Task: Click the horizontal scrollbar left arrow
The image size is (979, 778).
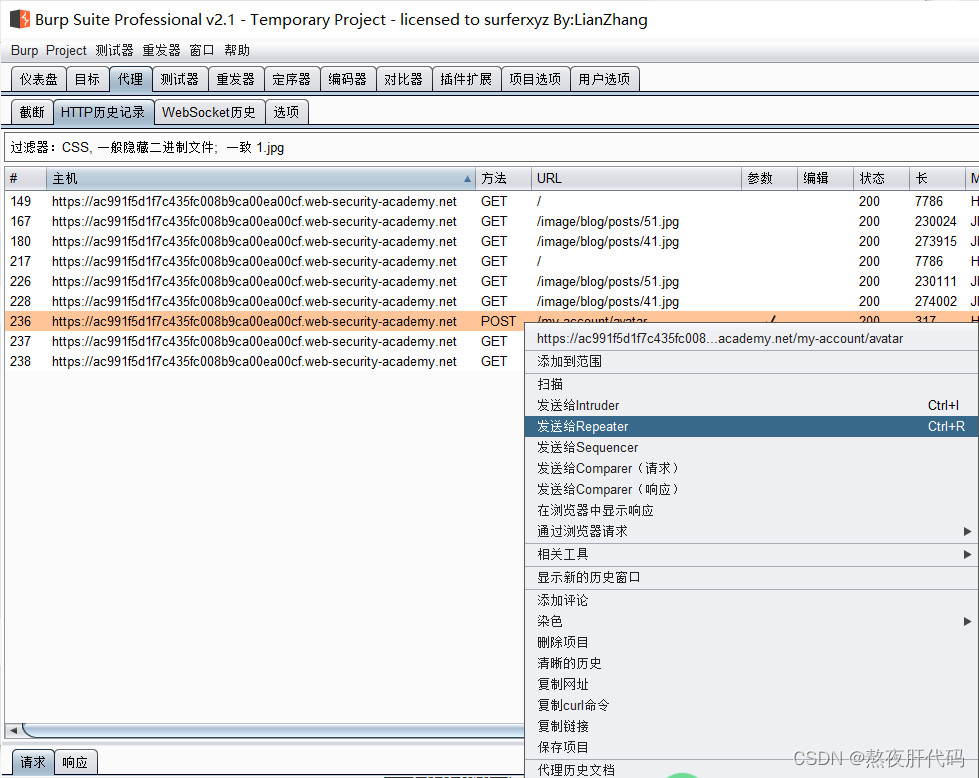Action: click(13, 730)
